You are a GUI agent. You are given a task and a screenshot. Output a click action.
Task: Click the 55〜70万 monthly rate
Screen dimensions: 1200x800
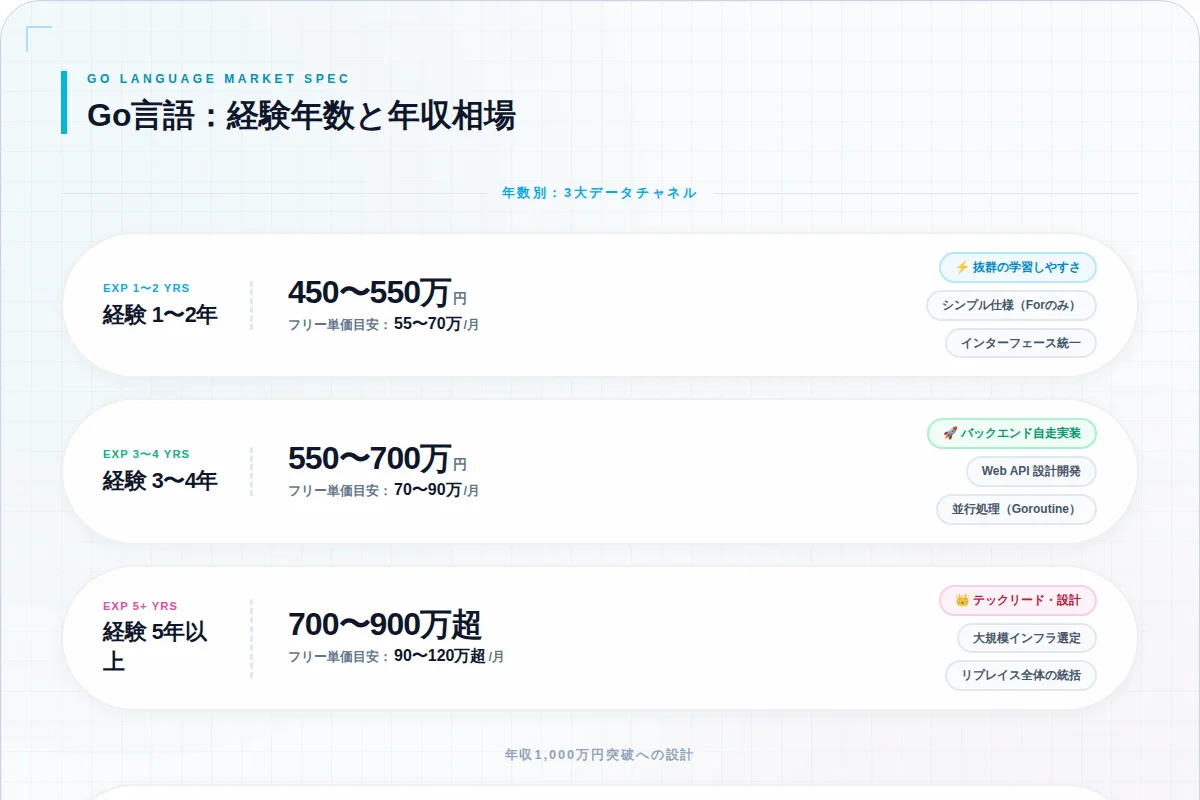coord(428,324)
